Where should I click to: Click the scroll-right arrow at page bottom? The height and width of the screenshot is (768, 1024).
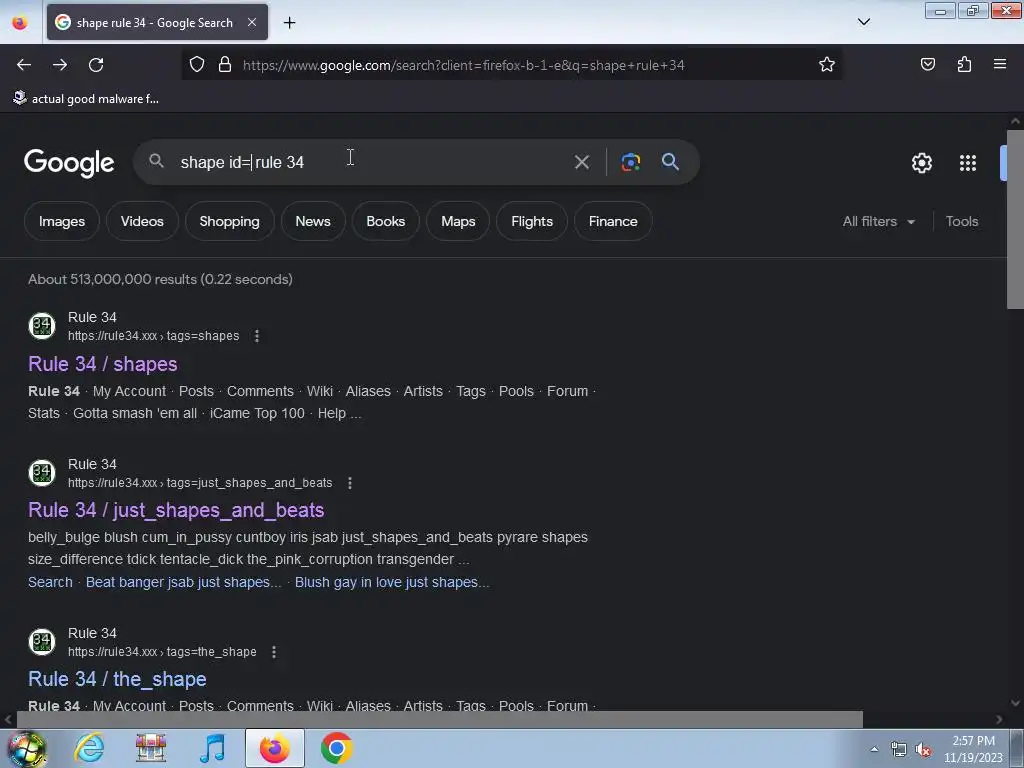click(999, 719)
